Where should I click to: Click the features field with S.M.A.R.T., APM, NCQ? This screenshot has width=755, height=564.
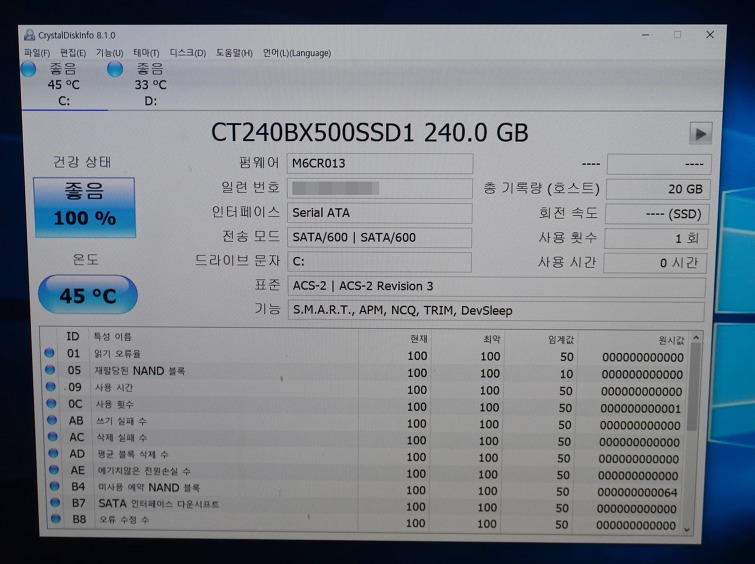click(496, 311)
